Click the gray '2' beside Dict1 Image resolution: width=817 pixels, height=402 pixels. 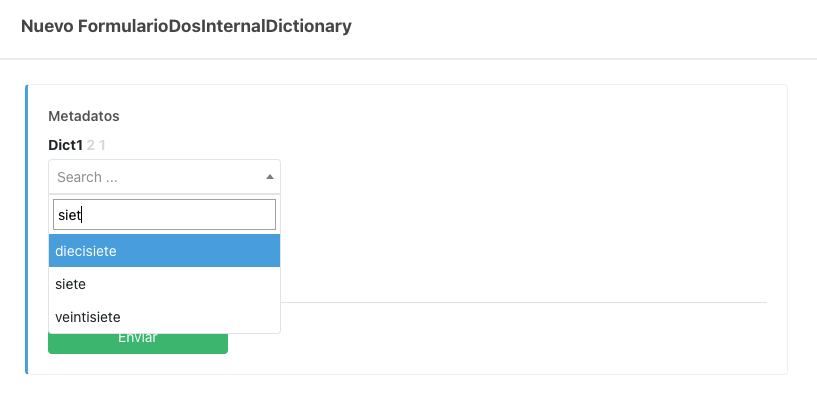pyautogui.click(x=91, y=145)
